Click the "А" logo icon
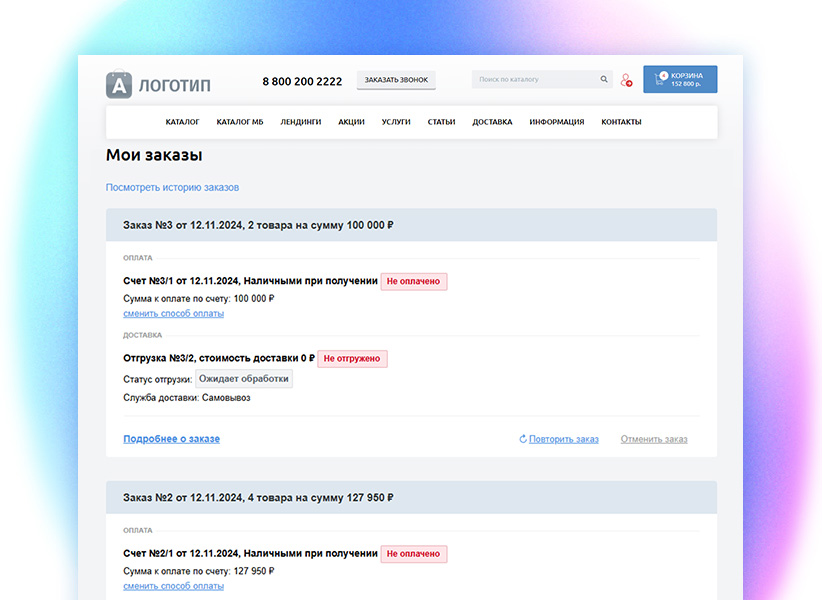The height and width of the screenshot is (600, 822). 119,85
